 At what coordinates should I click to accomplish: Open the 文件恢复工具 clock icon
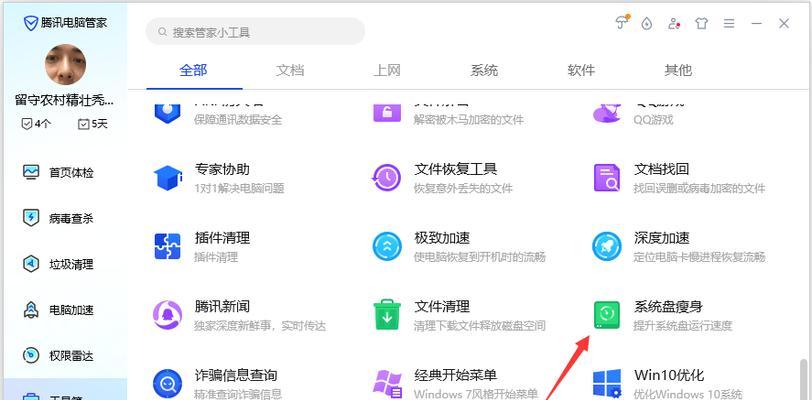387,178
